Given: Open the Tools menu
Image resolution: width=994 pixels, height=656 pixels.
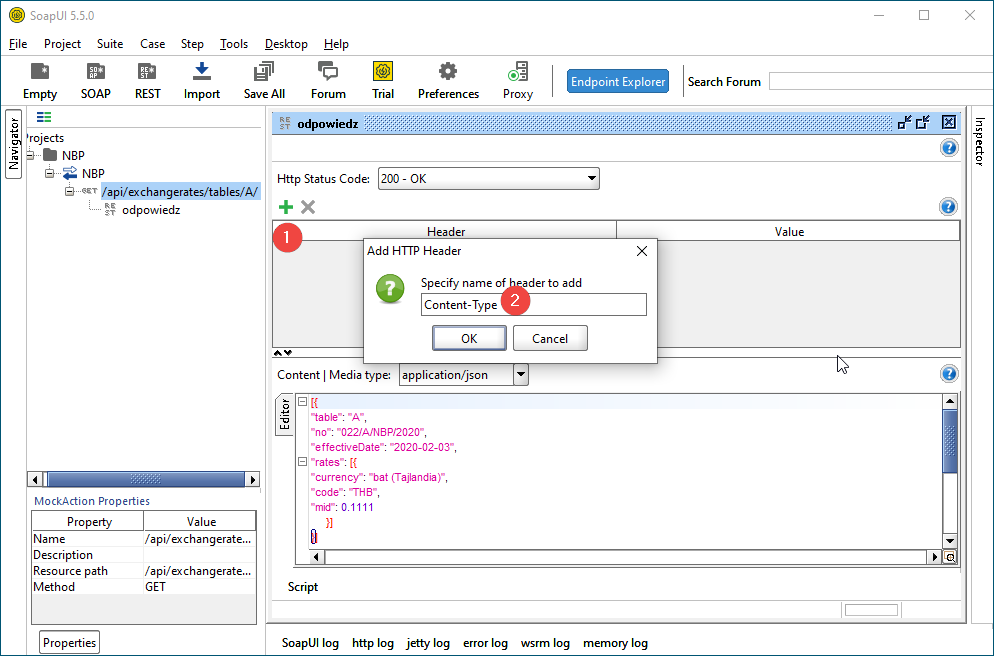Looking at the screenshot, I should [234, 44].
